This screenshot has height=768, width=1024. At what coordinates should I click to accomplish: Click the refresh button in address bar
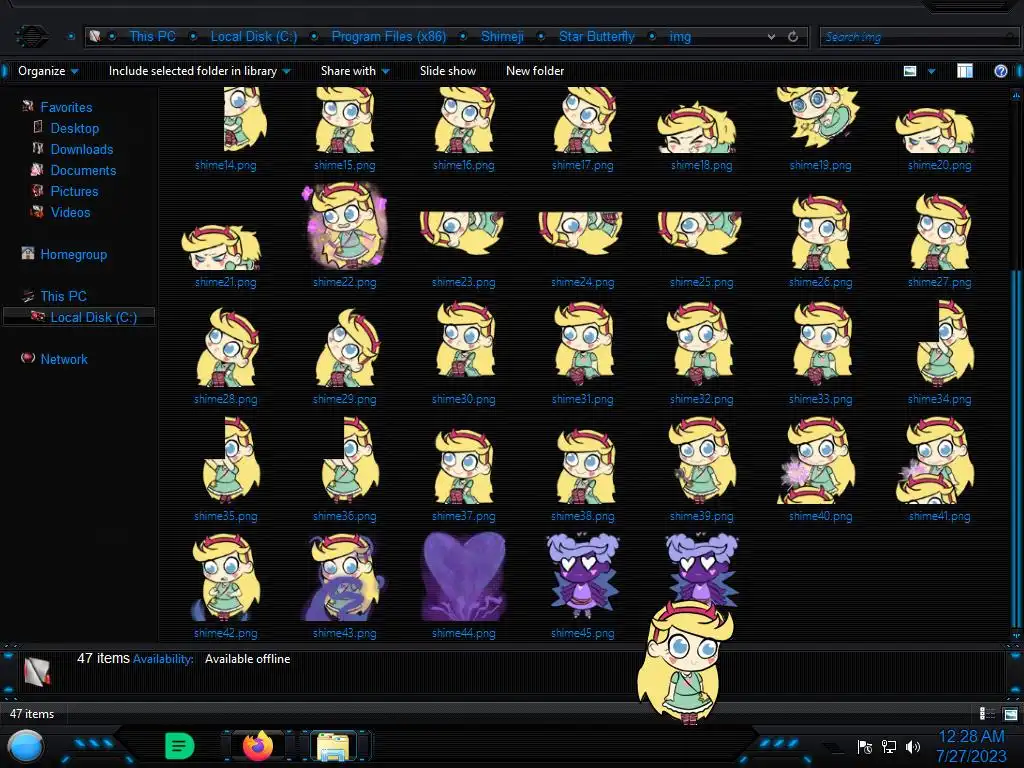click(x=793, y=37)
